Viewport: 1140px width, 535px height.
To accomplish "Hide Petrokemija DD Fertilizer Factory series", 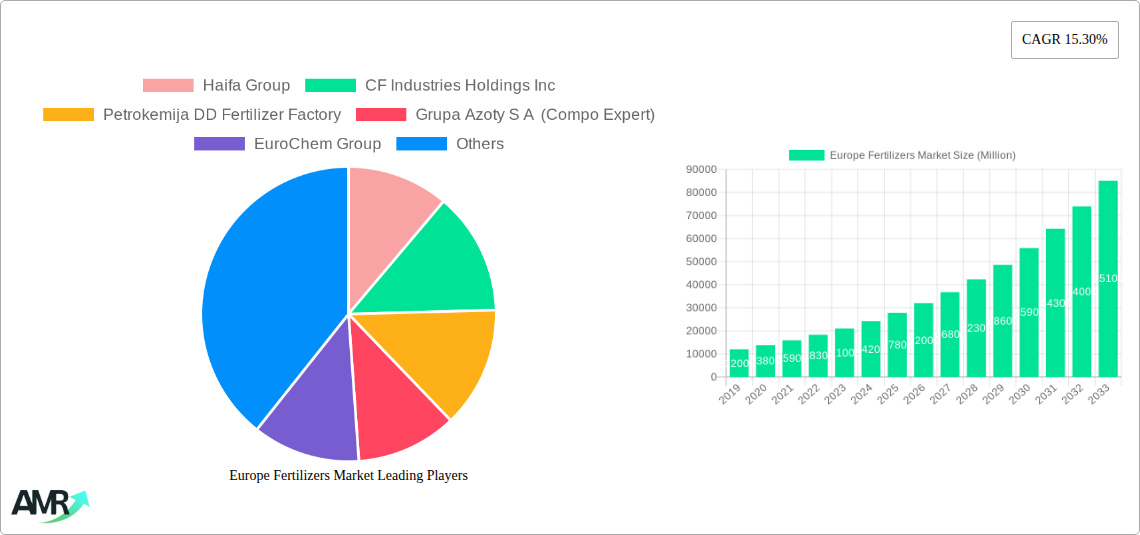I will 192,115.
